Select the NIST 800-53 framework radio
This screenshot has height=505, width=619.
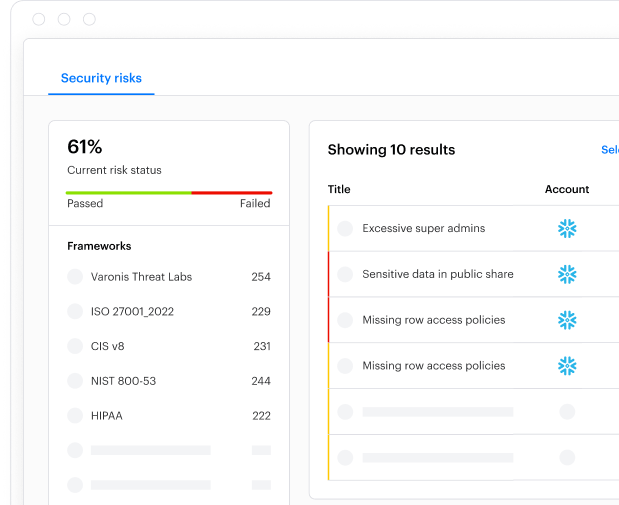tap(75, 381)
